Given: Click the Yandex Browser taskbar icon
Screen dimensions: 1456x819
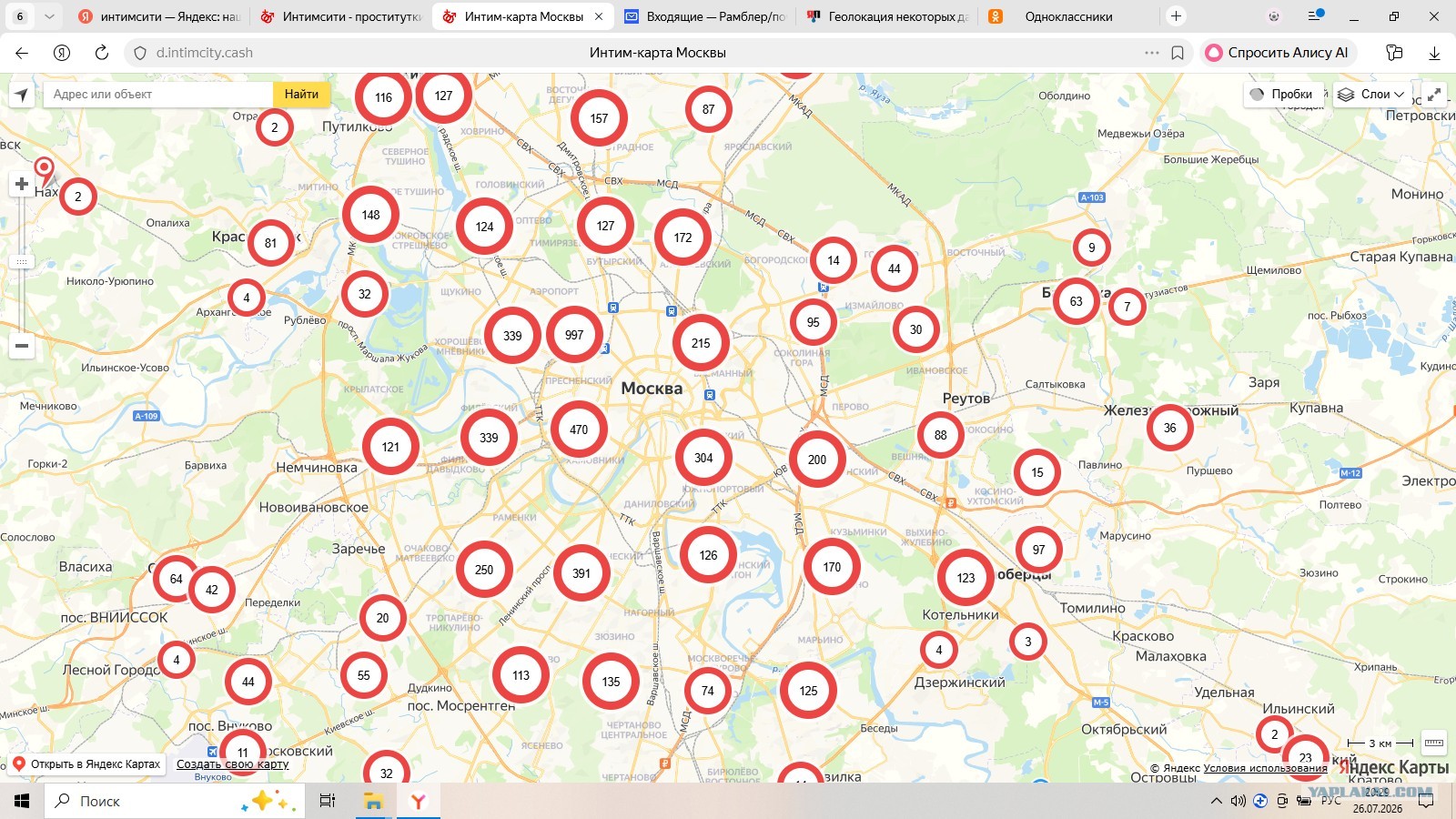Looking at the screenshot, I should point(419,801).
